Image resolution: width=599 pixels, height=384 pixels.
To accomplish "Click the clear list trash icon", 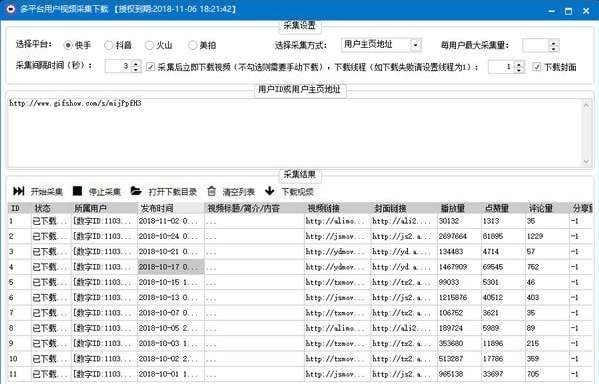I will [212, 191].
